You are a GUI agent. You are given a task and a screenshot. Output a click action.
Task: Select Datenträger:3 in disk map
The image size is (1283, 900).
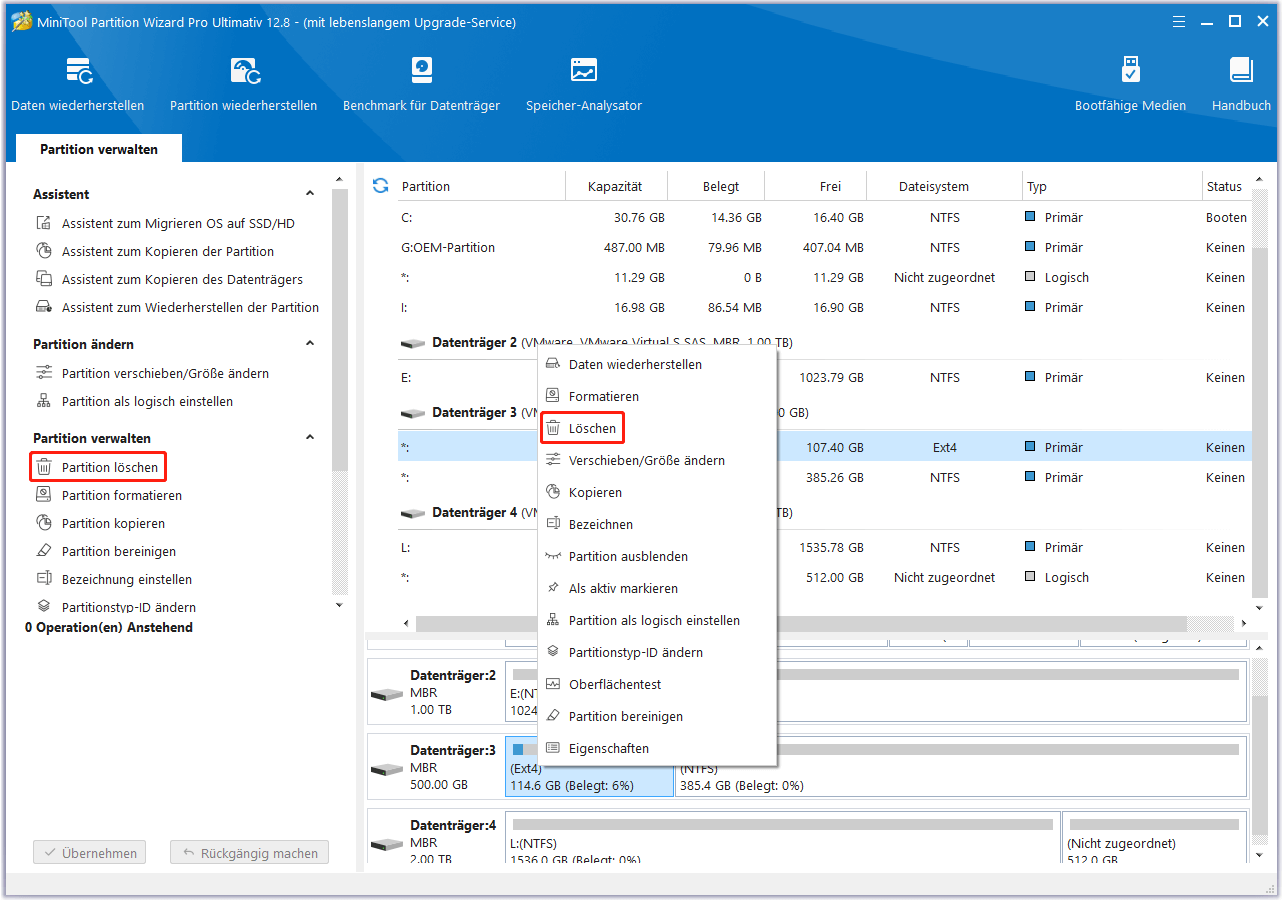(435, 767)
